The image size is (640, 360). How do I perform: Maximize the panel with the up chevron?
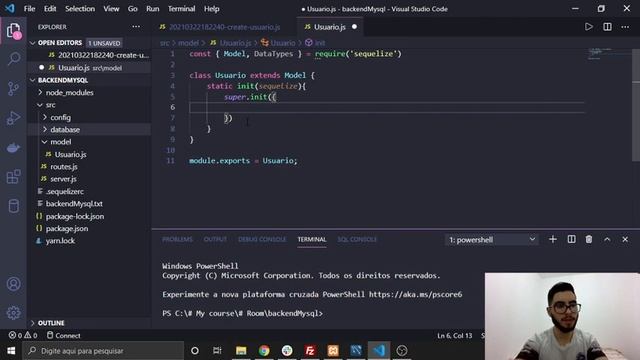(607, 240)
